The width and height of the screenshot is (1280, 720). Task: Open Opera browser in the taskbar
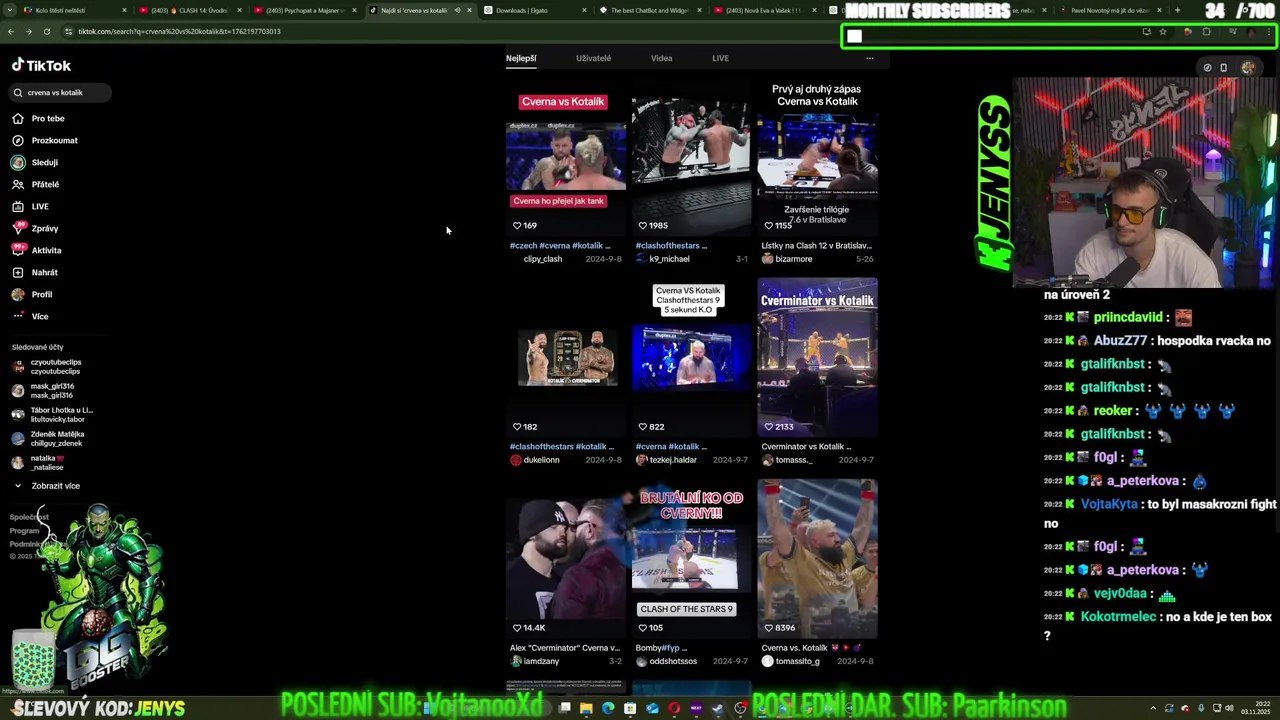pos(674,708)
